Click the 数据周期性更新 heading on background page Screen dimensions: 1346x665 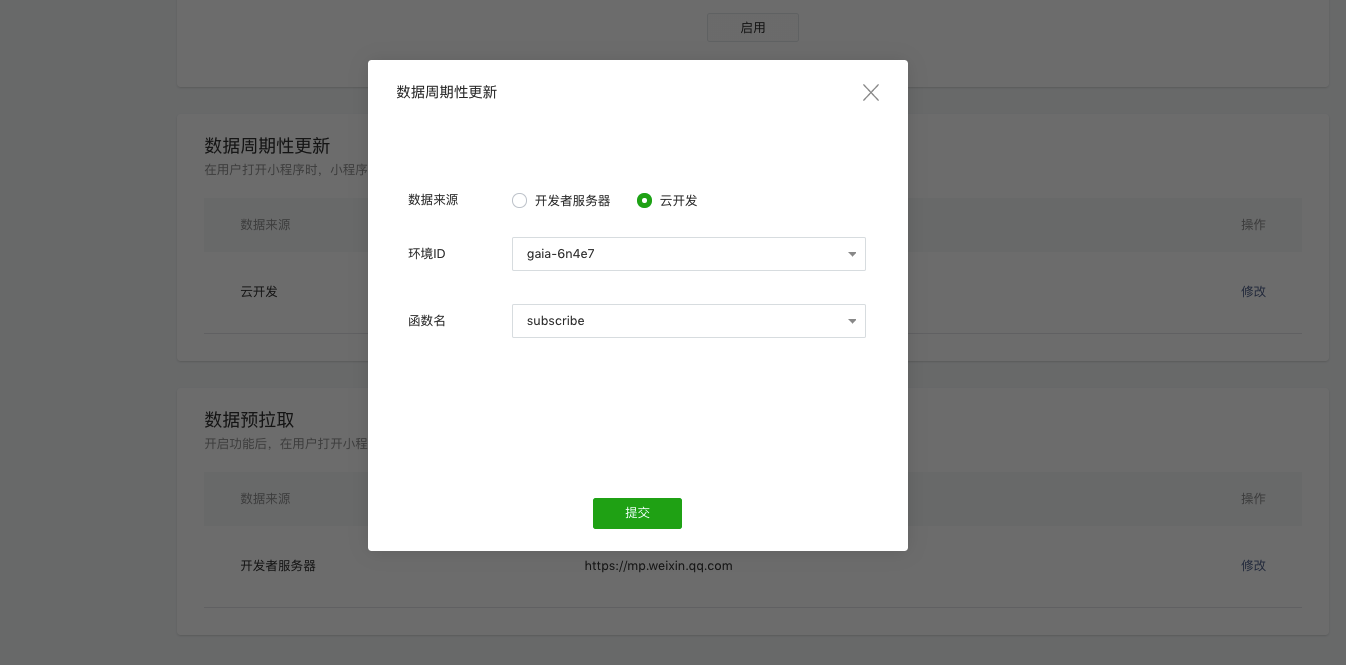tap(267, 146)
